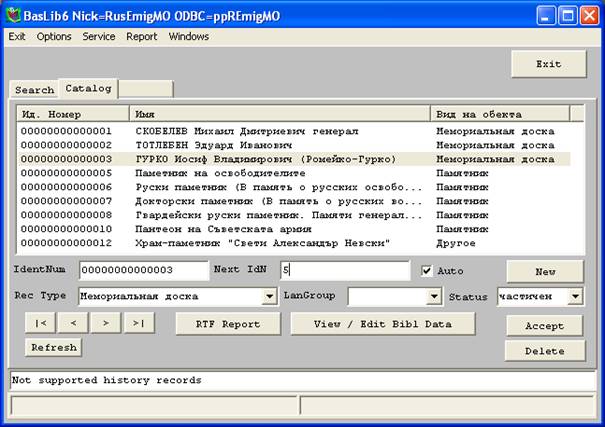
Task: Switch to the Search tab
Action: pos(34,90)
